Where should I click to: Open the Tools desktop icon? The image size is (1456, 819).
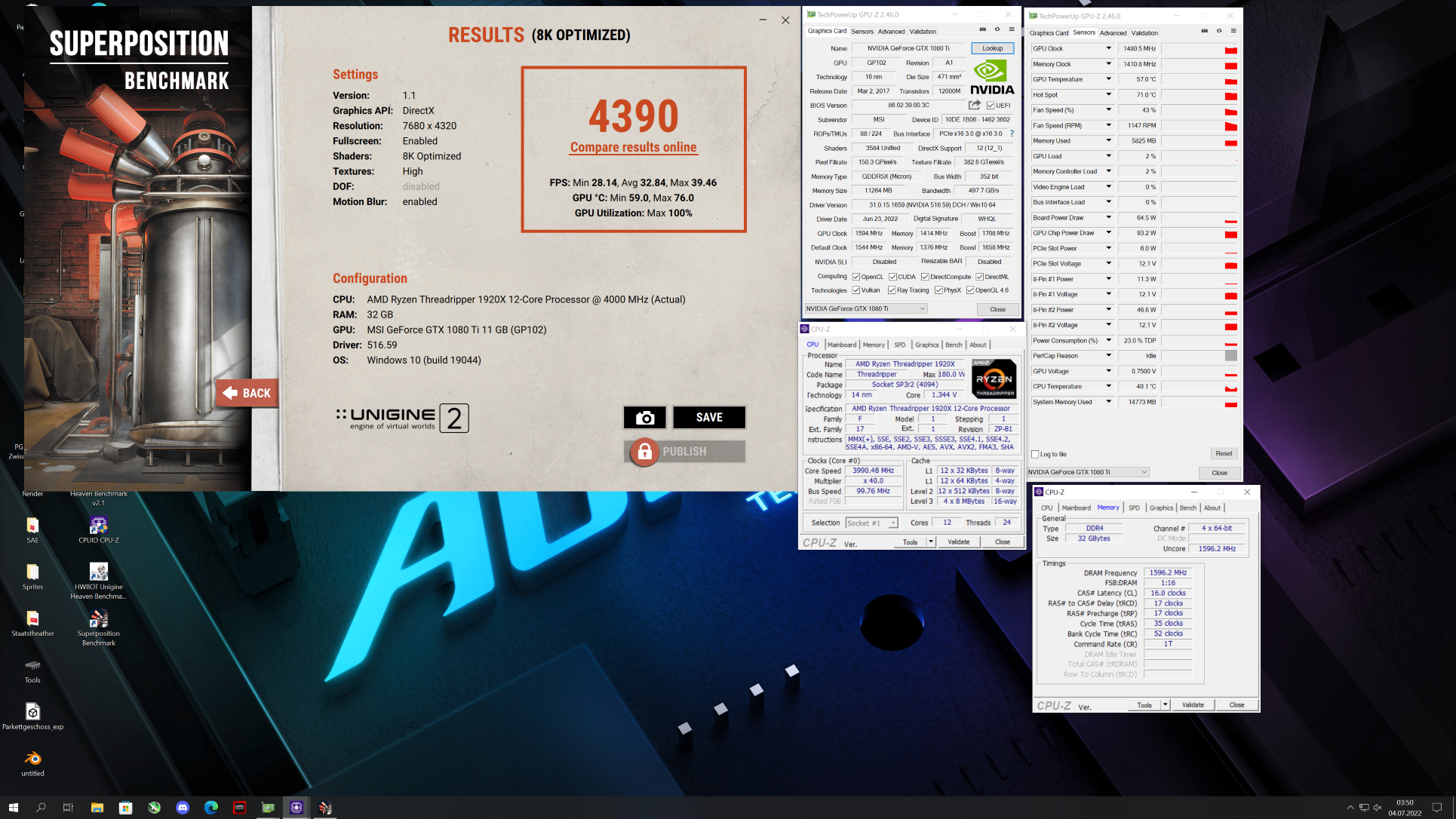32,670
